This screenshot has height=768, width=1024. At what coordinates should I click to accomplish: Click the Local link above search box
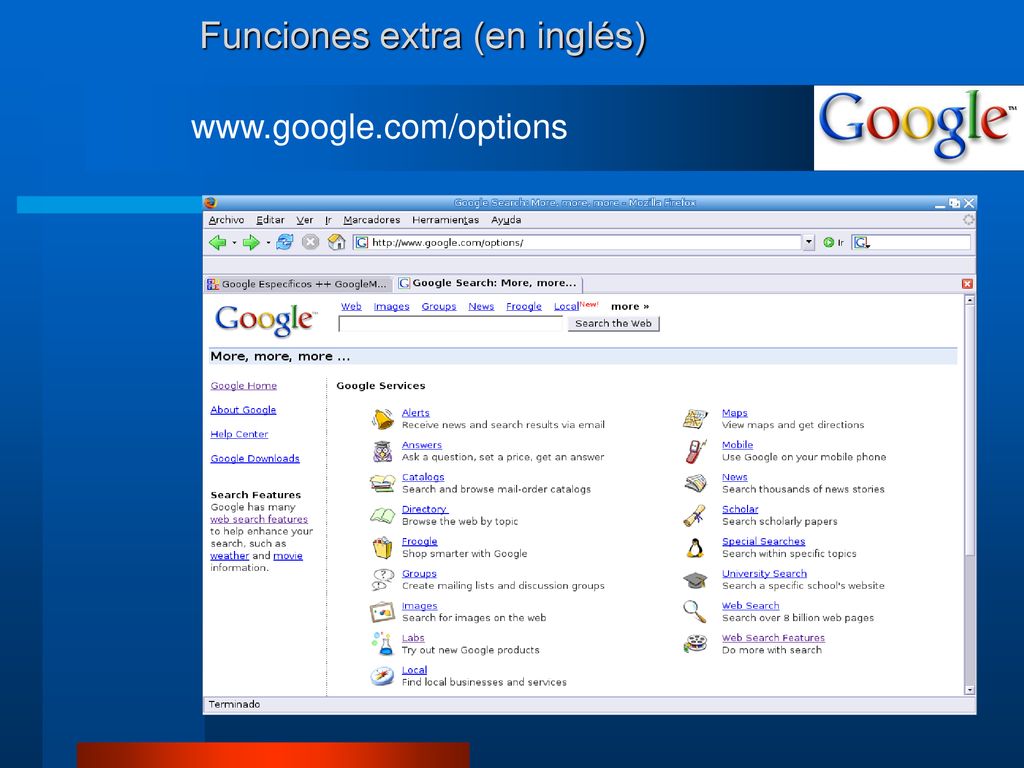tap(566, 306)
